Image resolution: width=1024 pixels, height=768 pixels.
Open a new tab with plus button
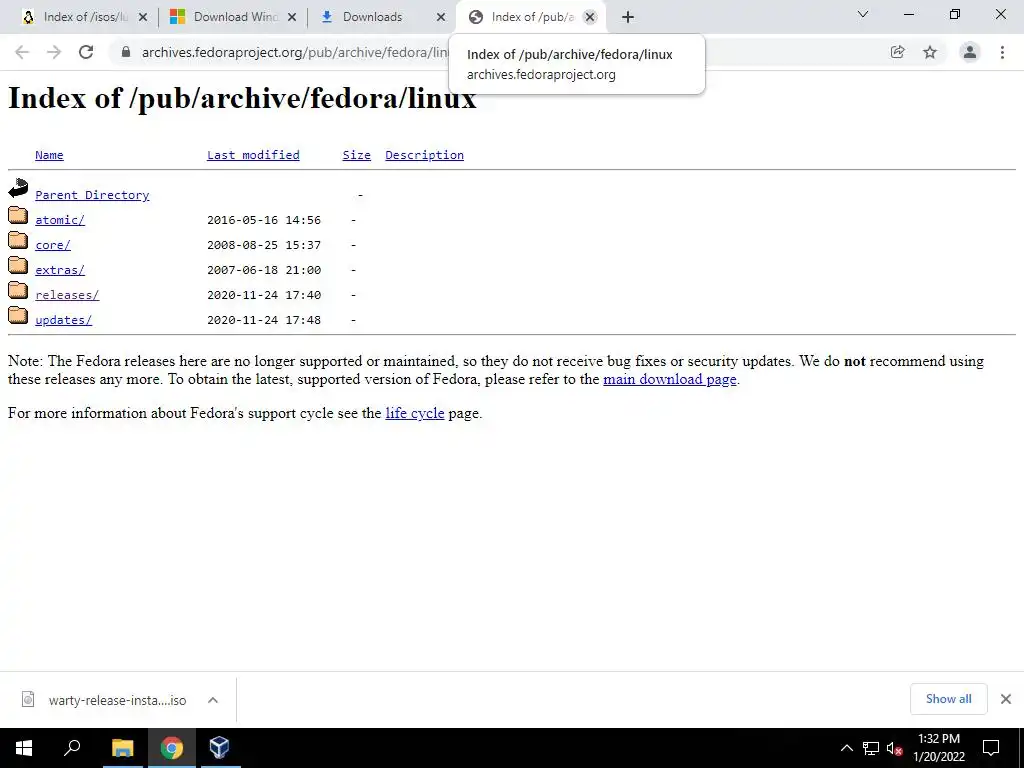(628, 17)
